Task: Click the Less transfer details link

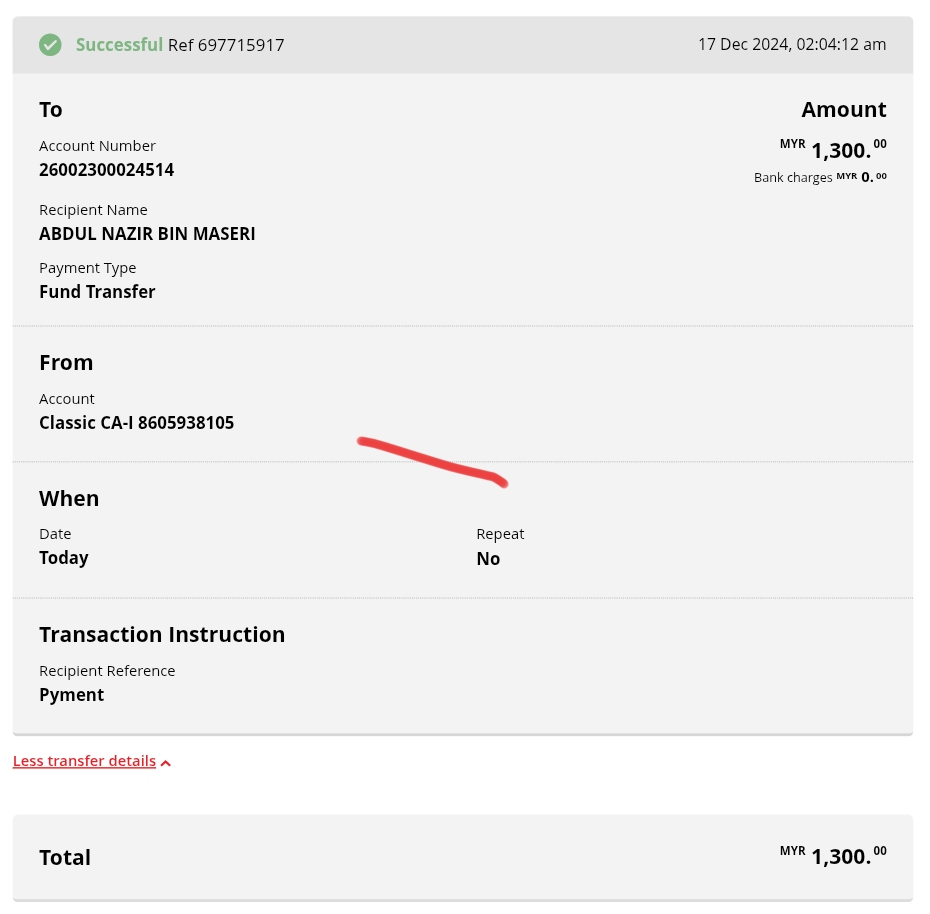Action: pyautogui.click(x=84, y=761)
